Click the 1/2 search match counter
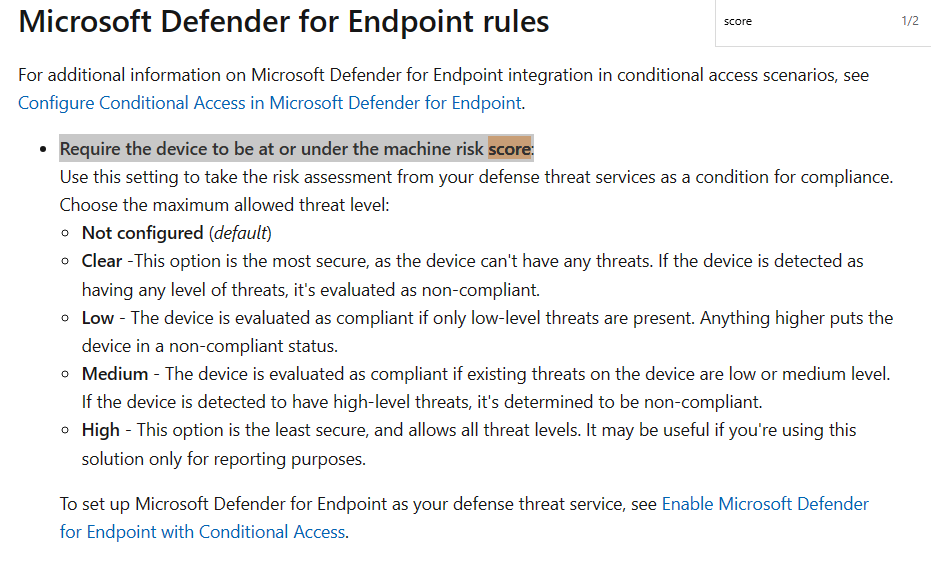Image resolution: width=931 pixels, height=582 pixels. pyautogui.click(x=910, y=21)
